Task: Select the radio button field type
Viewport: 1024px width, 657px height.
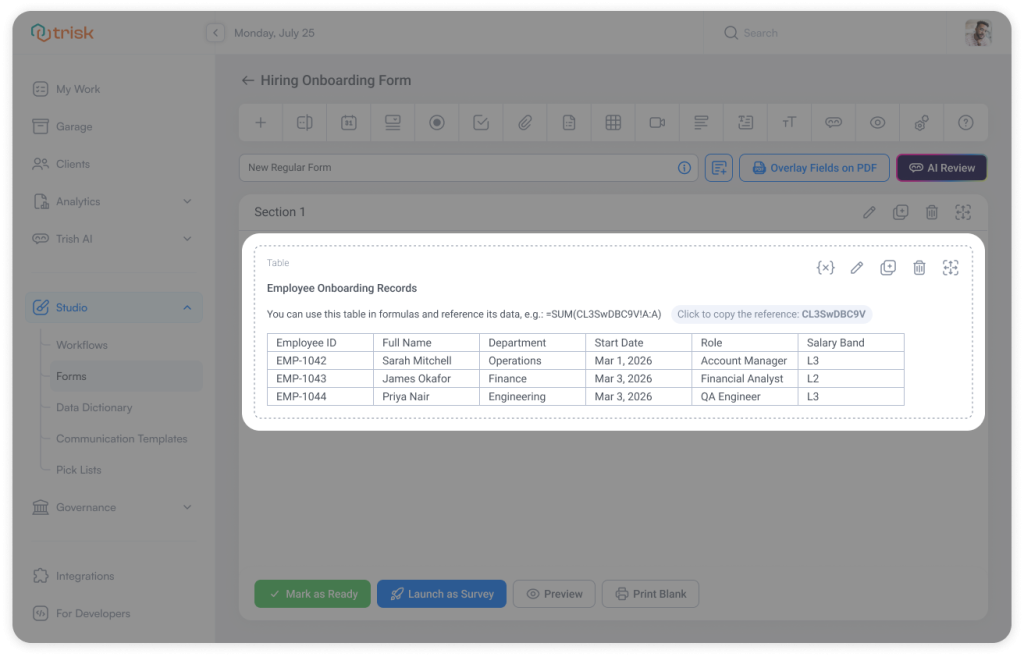Action: (436, 122)
